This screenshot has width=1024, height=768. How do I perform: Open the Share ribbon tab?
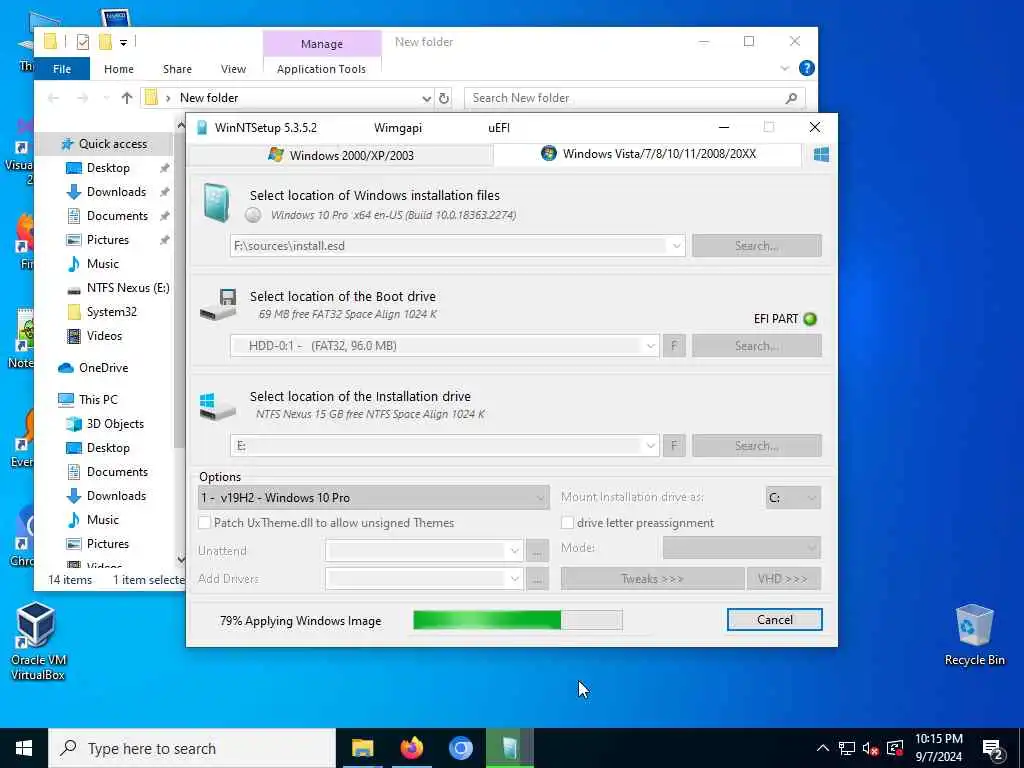tap(177, 69)
